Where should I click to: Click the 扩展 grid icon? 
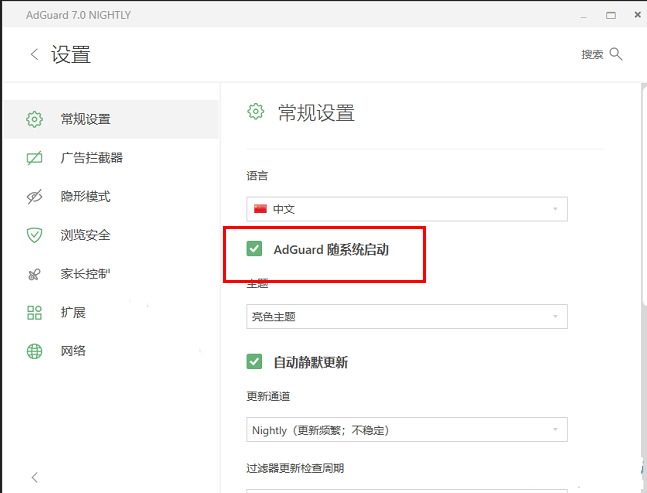34,313
